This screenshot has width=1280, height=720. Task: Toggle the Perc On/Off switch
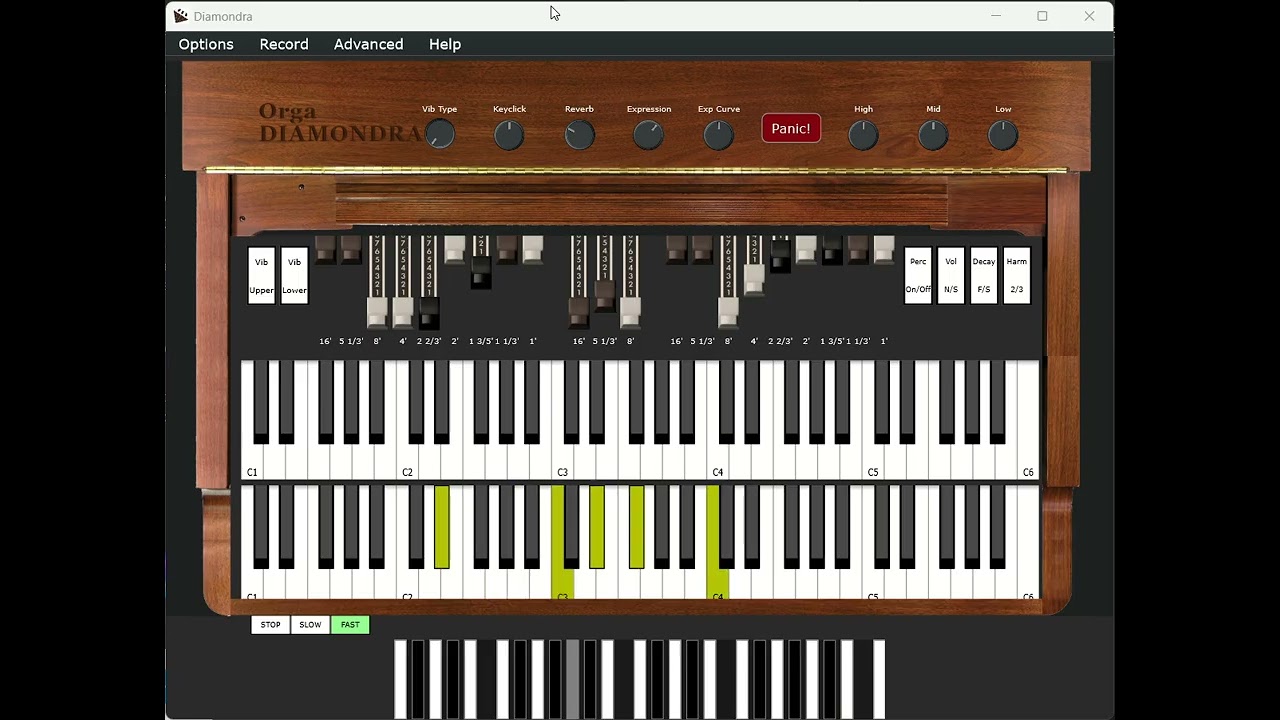tap(918, 276)
